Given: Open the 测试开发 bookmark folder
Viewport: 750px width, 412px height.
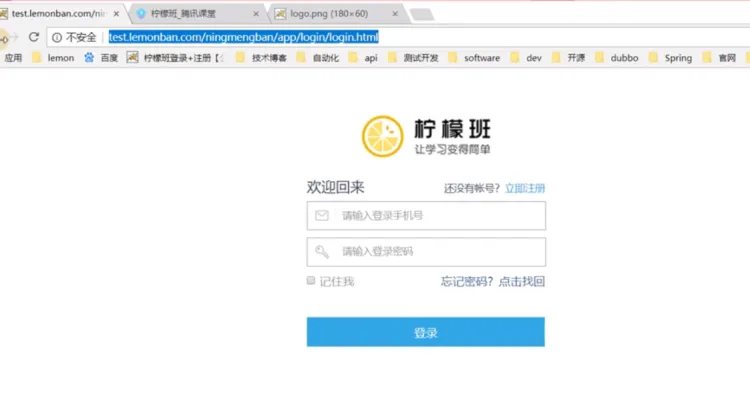Looking at the screenshot, I should coord(413,58).
